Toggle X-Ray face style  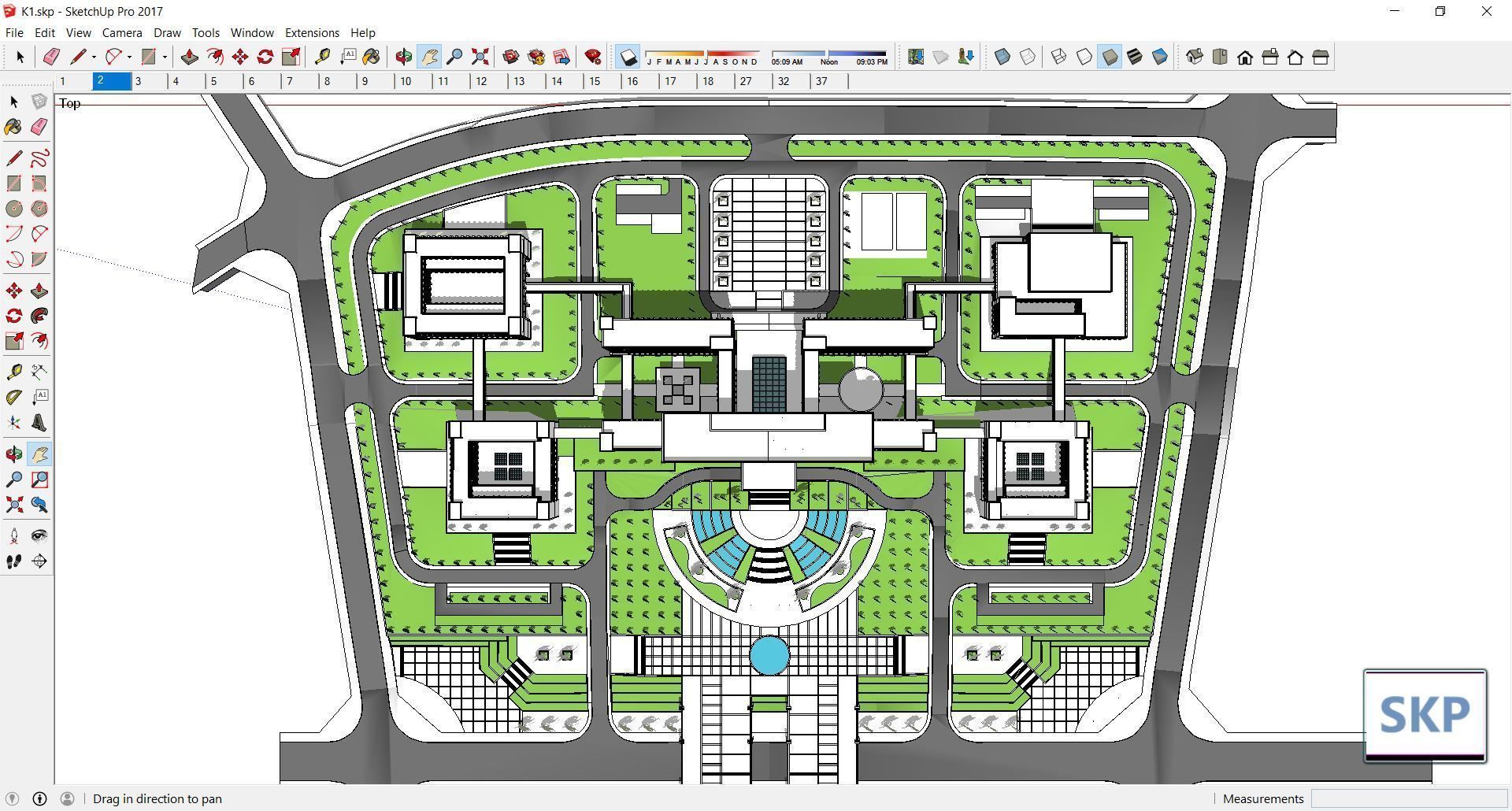point(1002,57)
